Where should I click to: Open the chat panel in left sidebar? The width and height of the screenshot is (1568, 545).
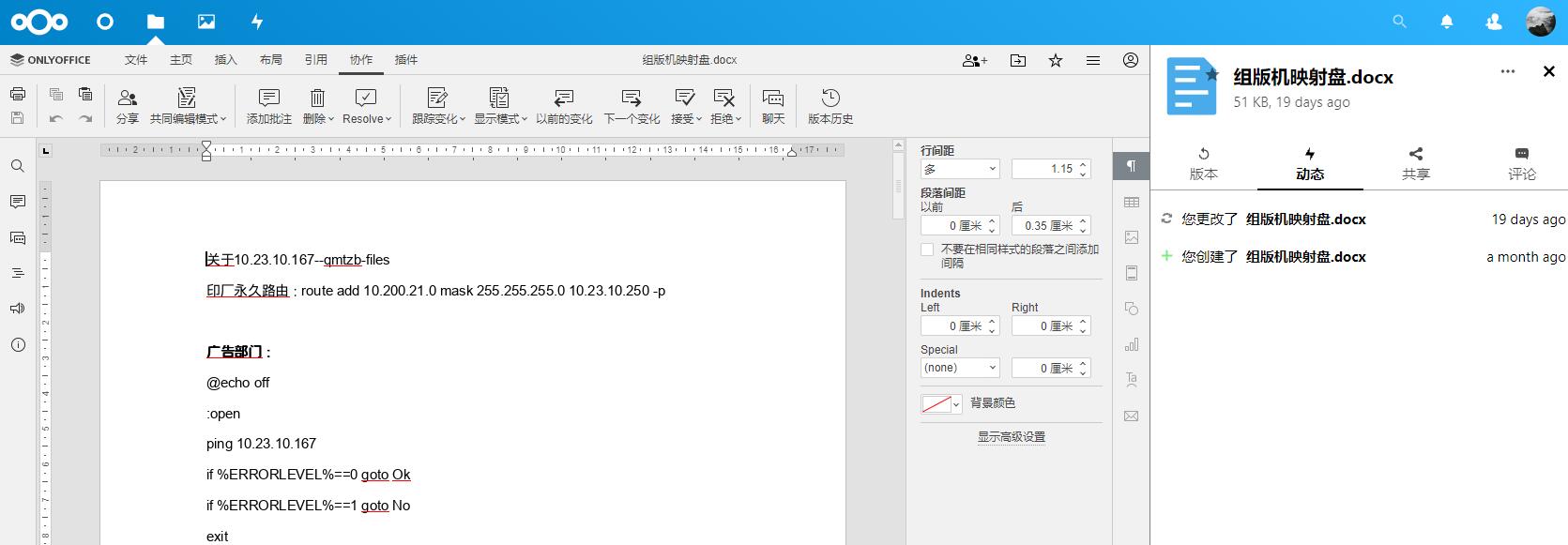pos(18,237)
